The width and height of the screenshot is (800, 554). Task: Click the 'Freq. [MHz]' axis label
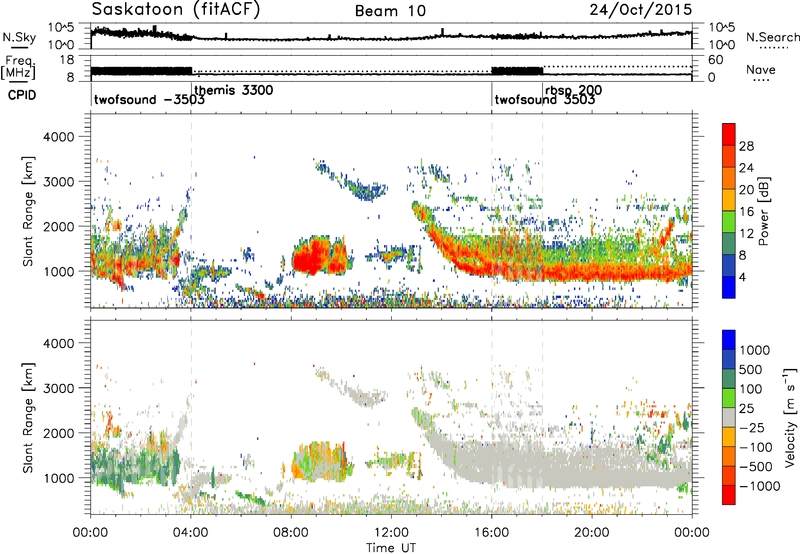(x=18, y=68)
